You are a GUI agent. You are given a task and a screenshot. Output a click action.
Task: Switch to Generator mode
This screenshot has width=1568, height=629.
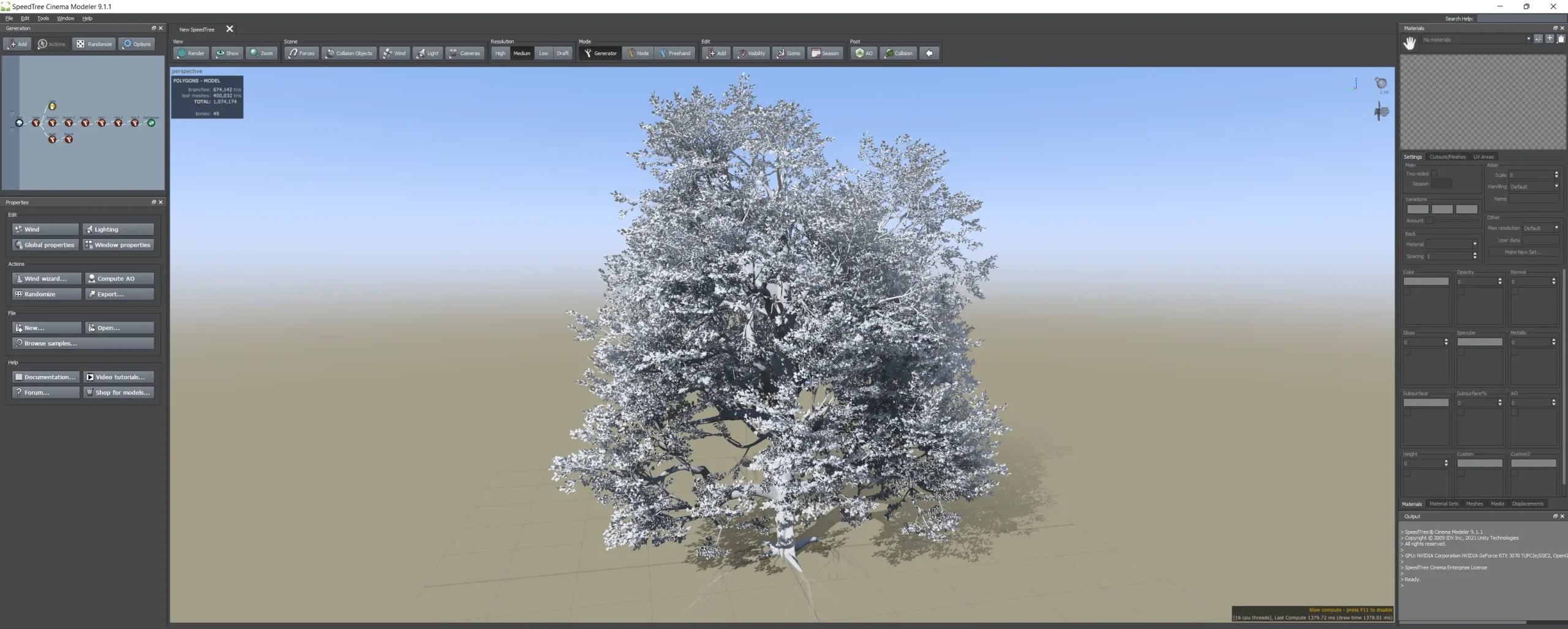tap(600, 53)
